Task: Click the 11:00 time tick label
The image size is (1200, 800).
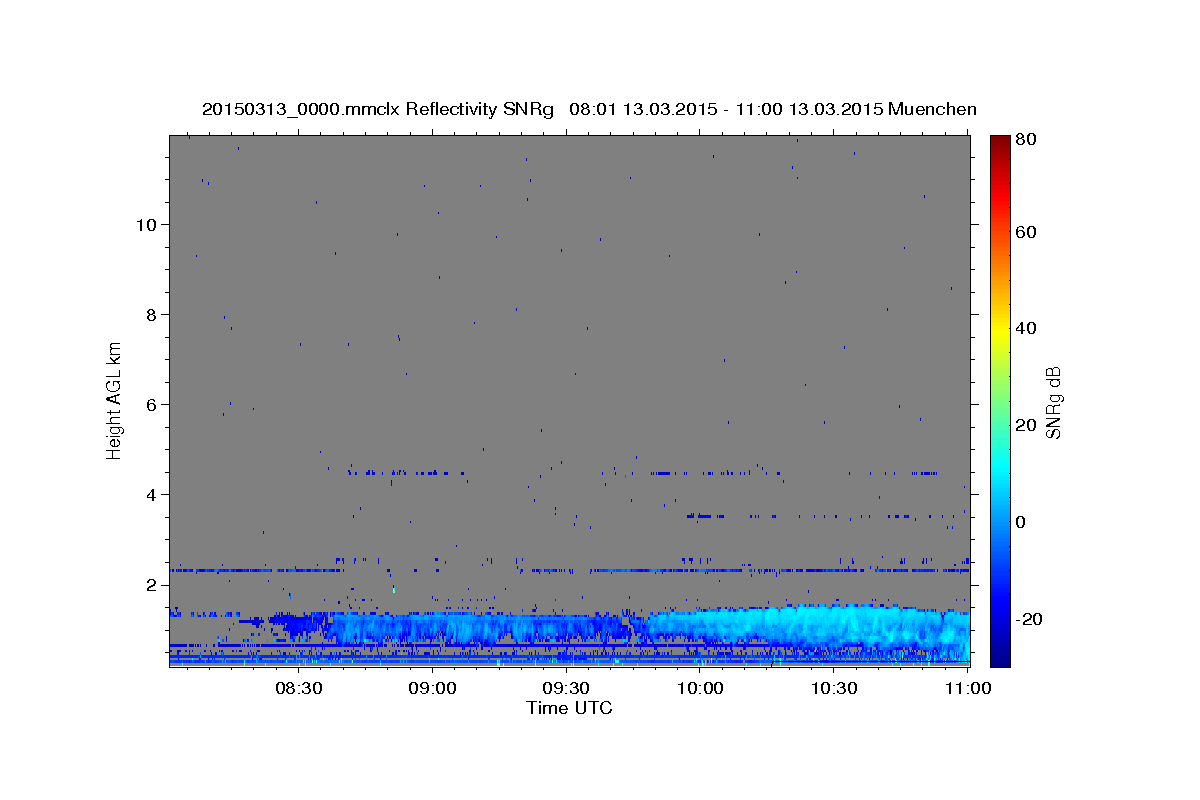Action: click(968, 688)
